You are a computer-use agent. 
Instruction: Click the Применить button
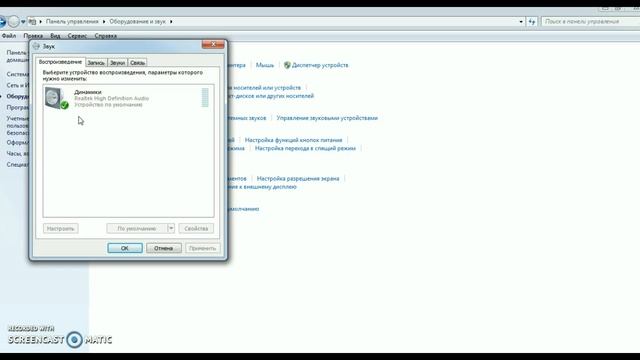(x=202, y=248)
